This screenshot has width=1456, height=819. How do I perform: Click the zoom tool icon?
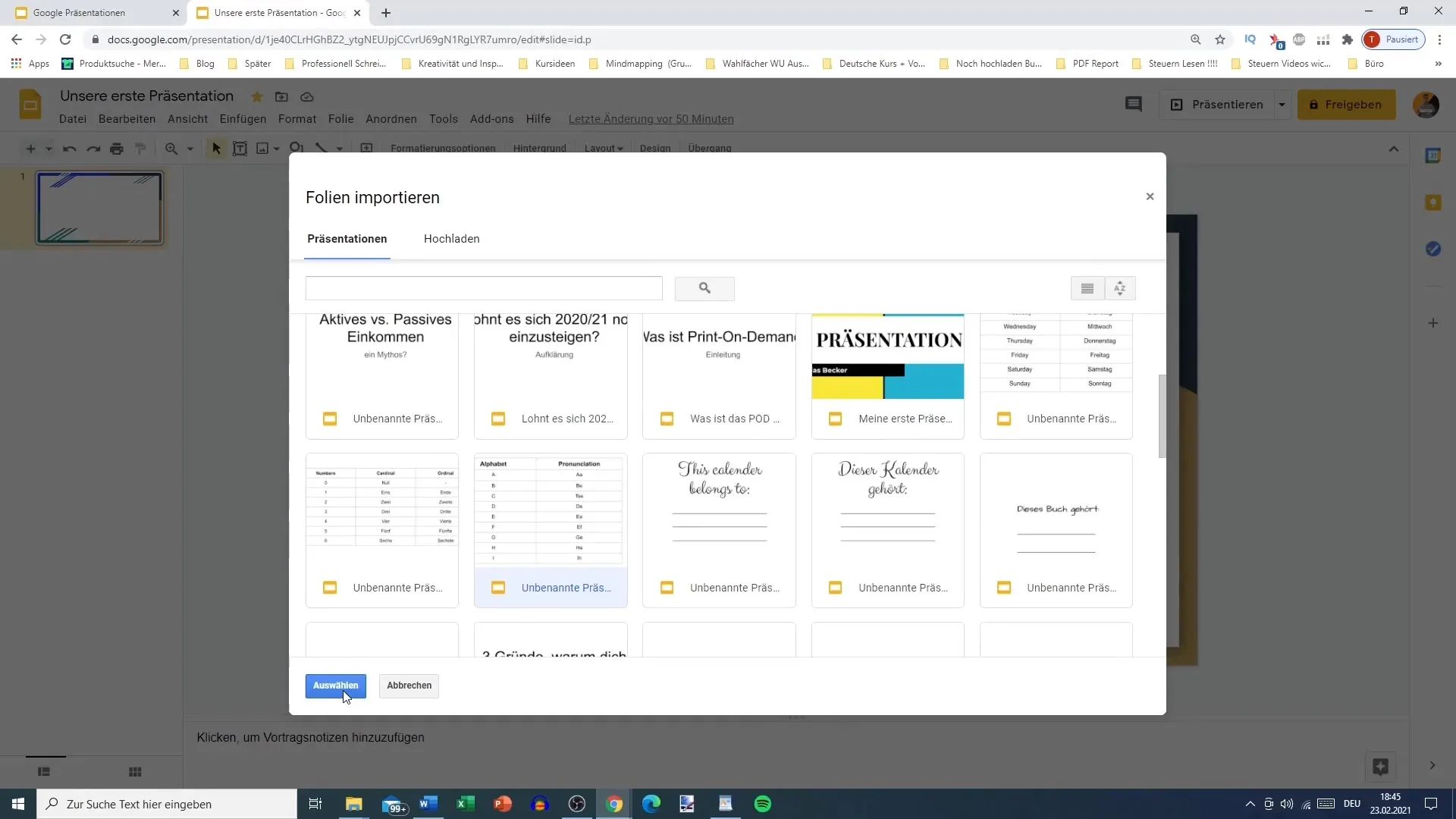pyautogui.click(x=172, y=149)
